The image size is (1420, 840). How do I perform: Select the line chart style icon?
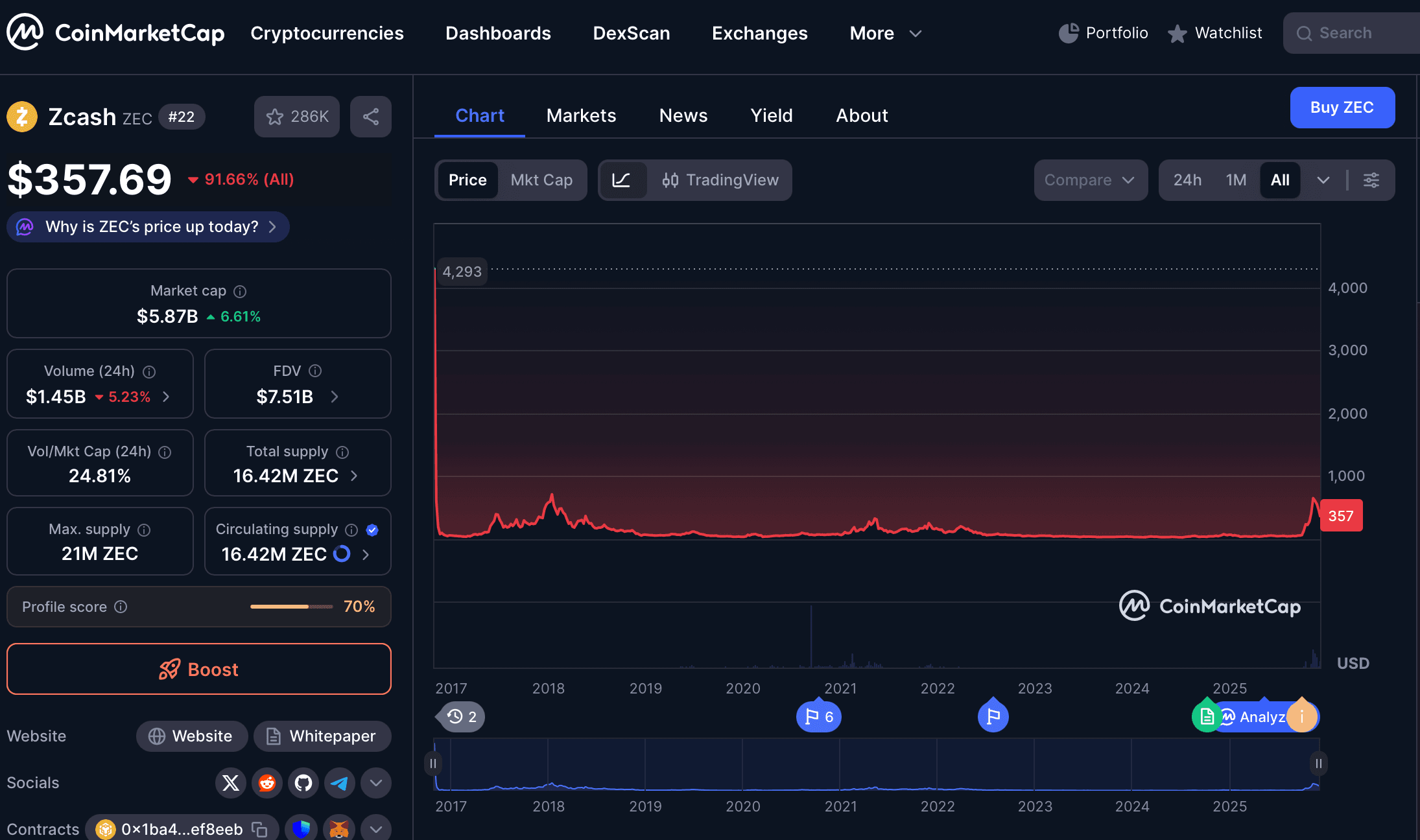622,180
